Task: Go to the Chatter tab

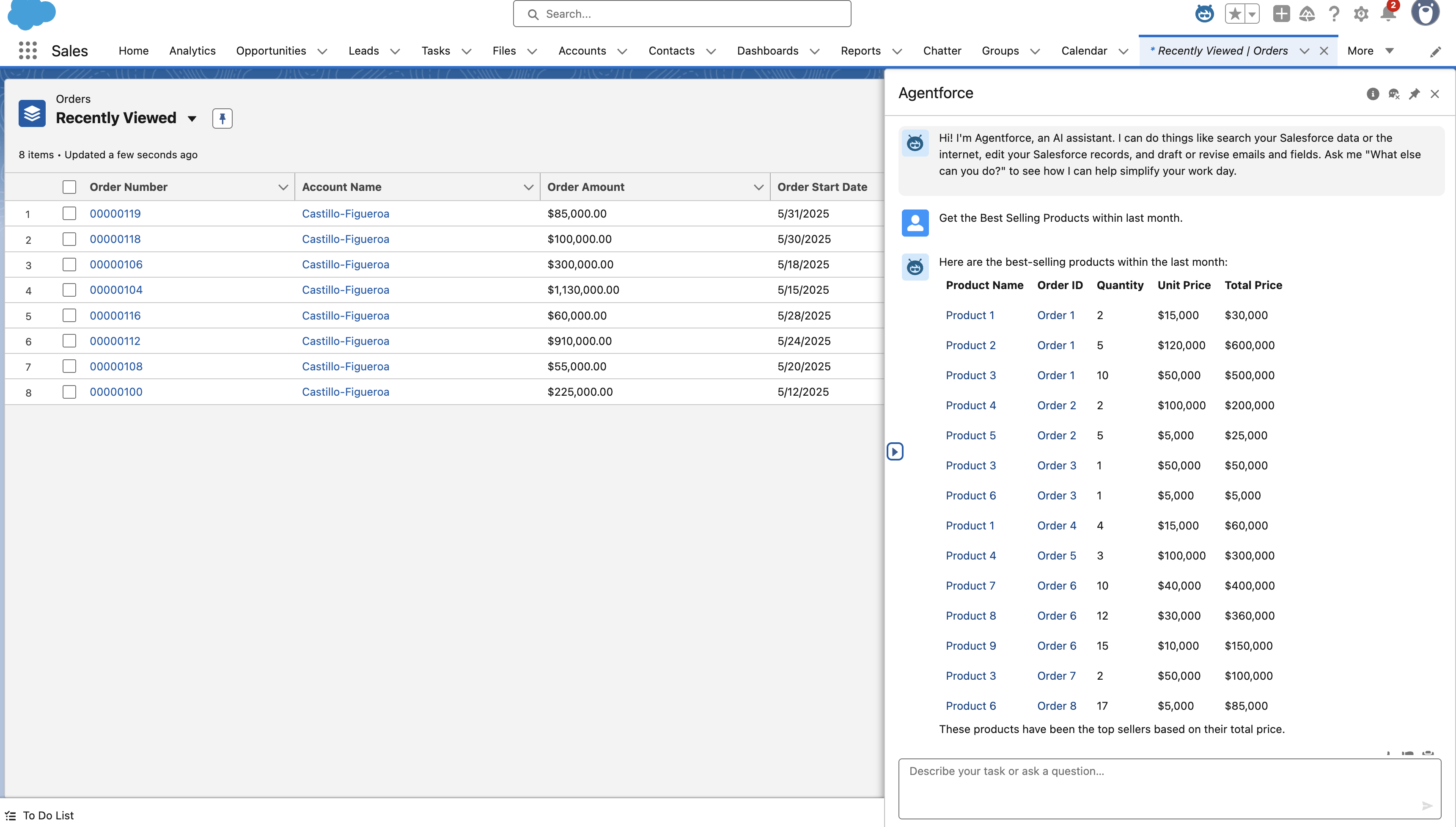Action: (942, 51)
